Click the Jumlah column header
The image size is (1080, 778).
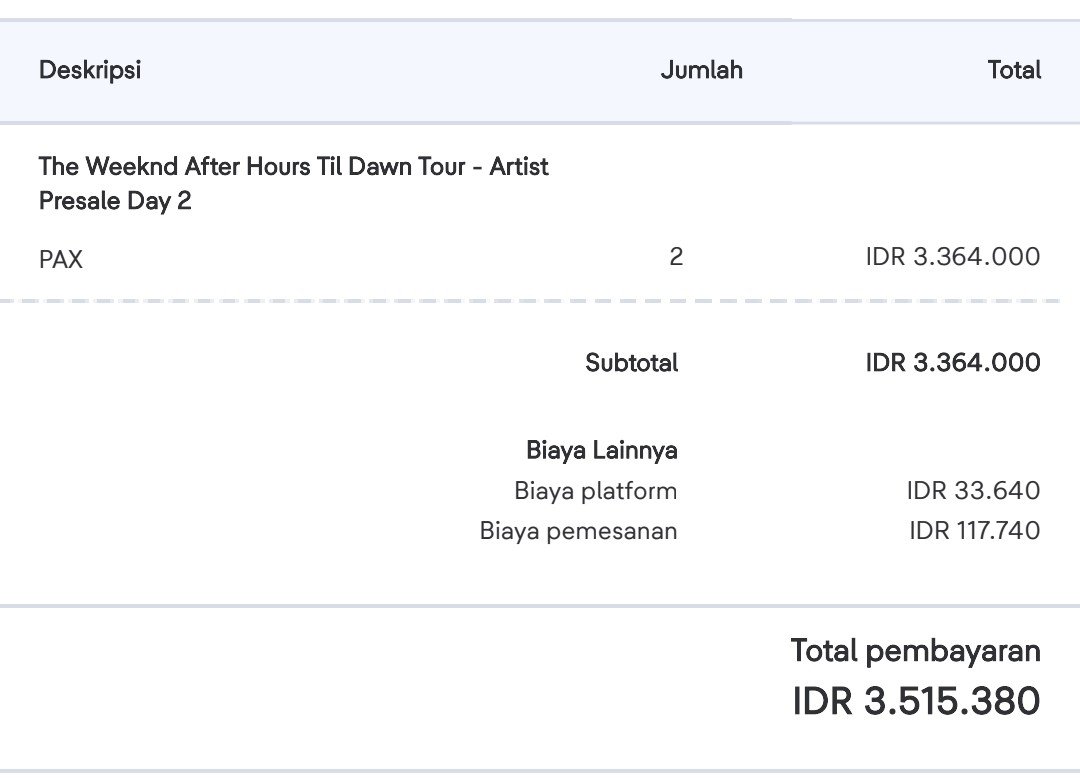coord(701,70)
